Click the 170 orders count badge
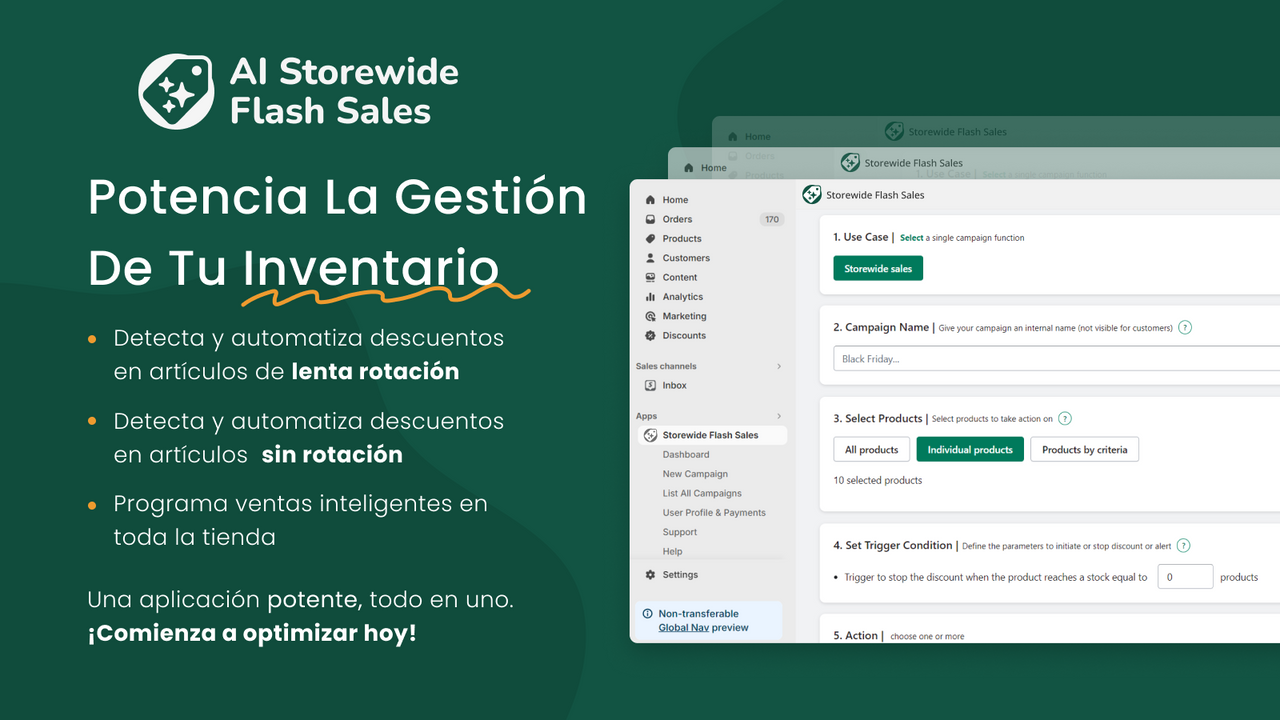 tap(771, 220)
